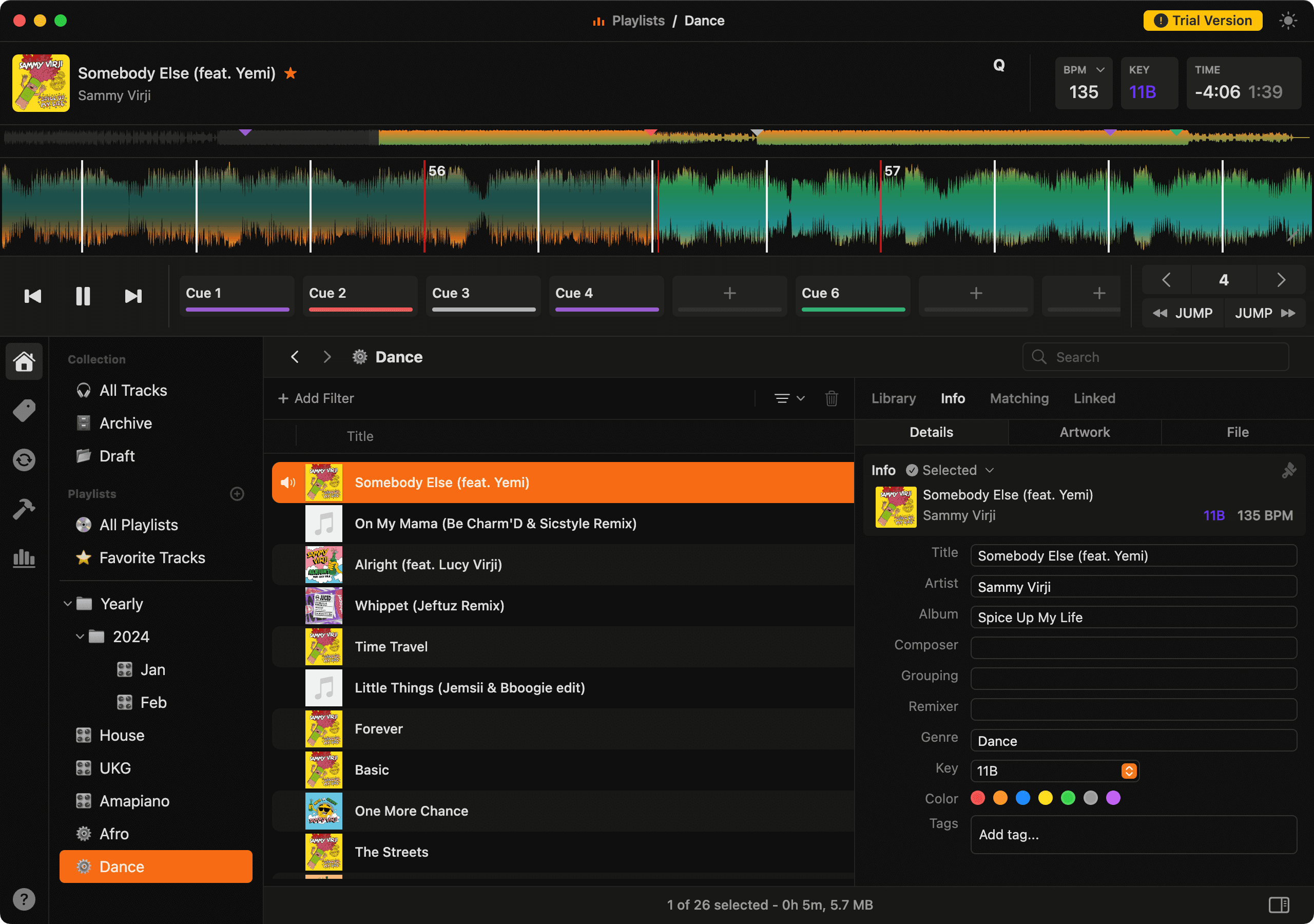This screenshot has width=1314, height=924.
Task: Click Add Filter
Action: pyautogui.click(x=316, y=398)
